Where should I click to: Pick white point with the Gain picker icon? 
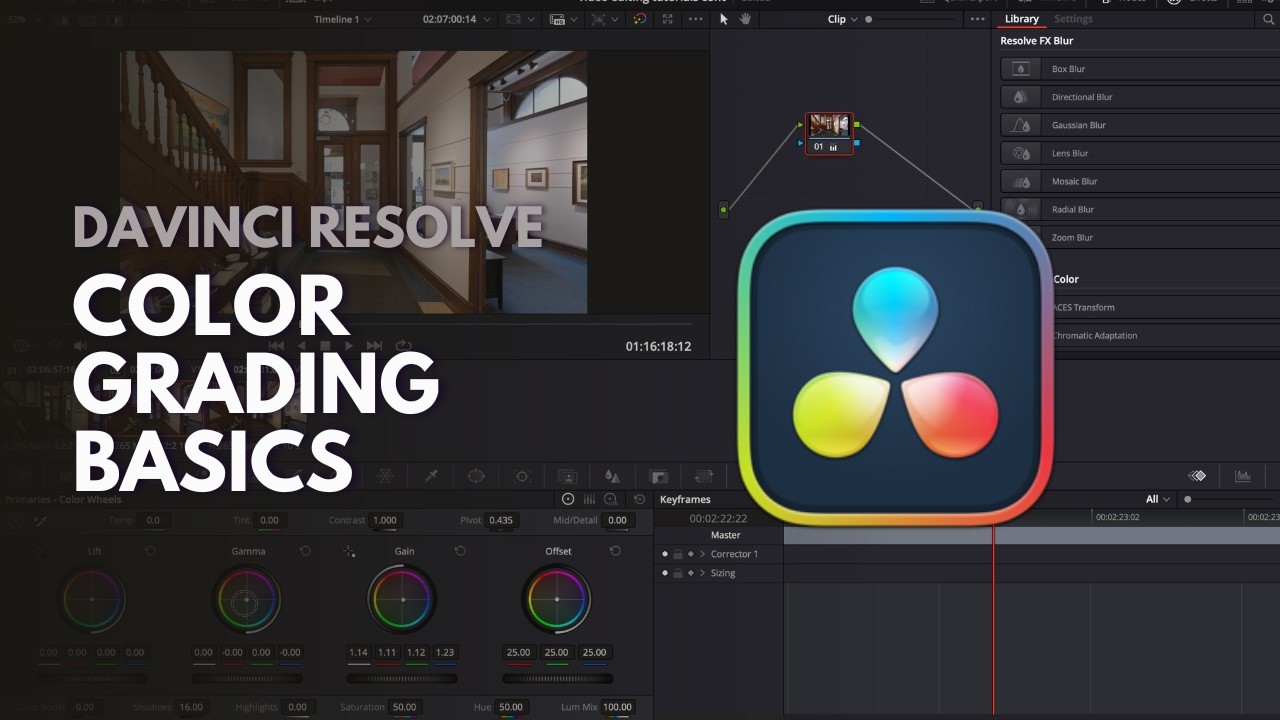pos(349,551)
